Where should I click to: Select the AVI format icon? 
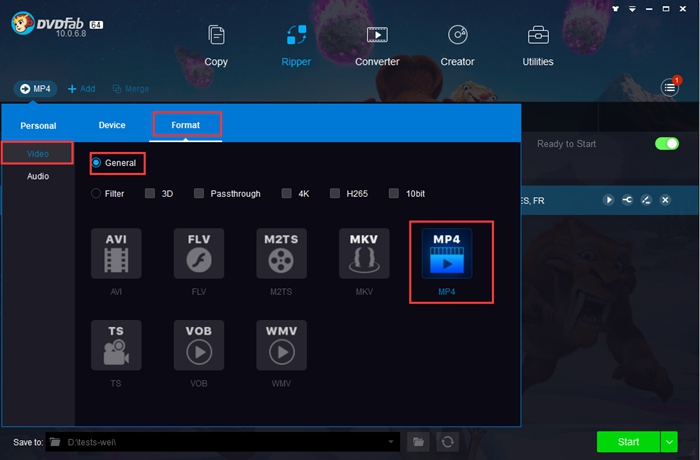116,253
